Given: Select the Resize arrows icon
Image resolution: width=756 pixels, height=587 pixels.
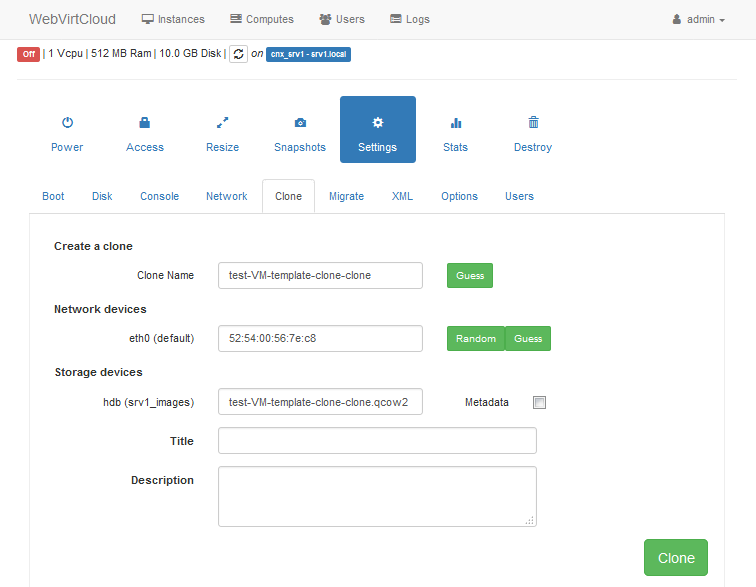Looking at the screenshot, I should tap(222, 123).
